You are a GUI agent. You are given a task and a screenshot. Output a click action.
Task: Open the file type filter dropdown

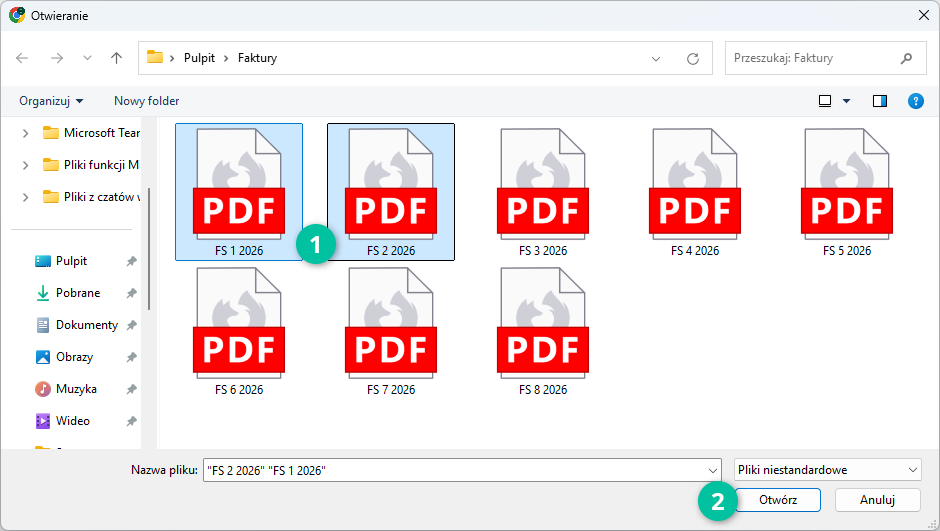pos(827,470)
